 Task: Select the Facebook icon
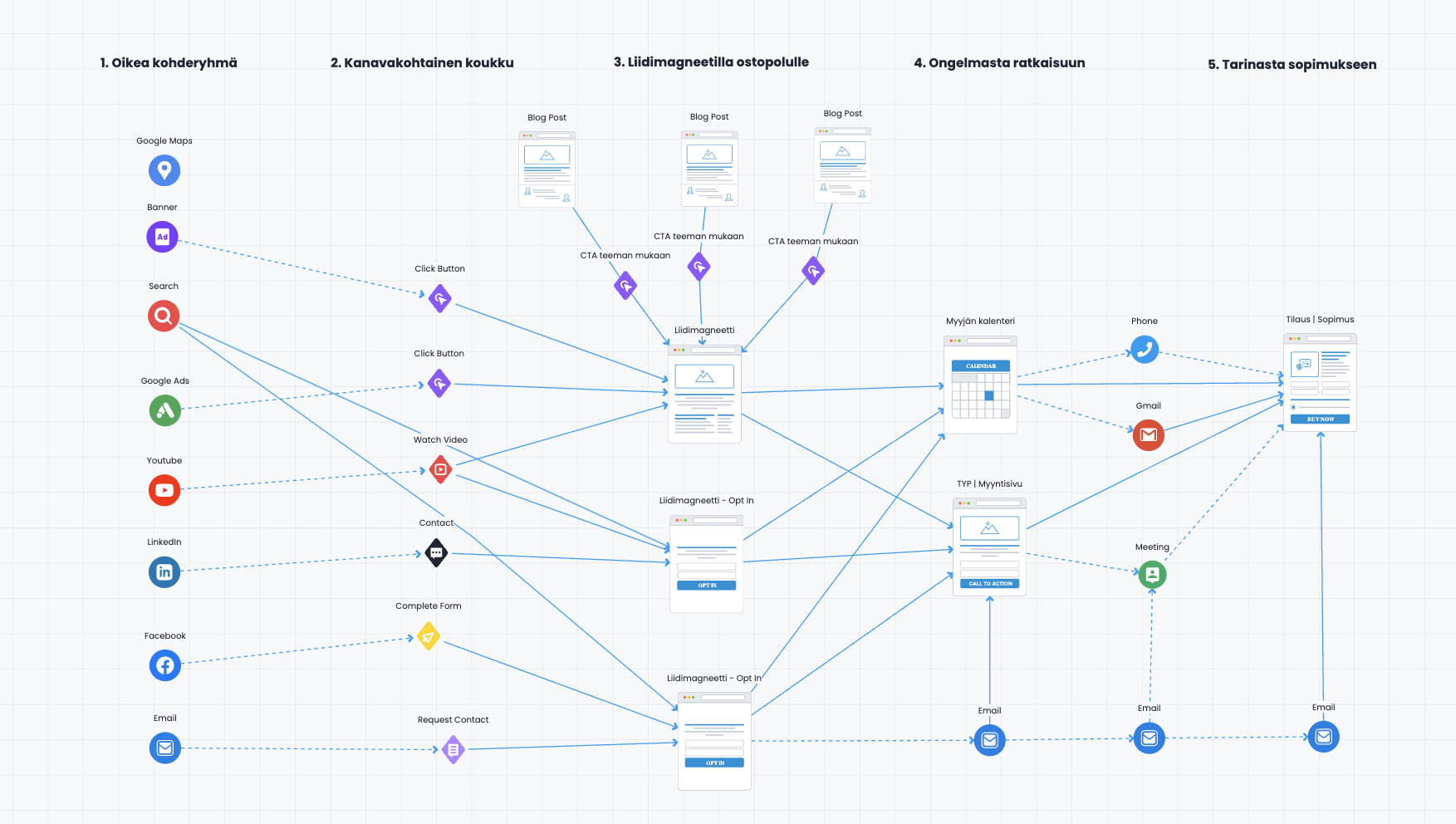pos(165,665)
